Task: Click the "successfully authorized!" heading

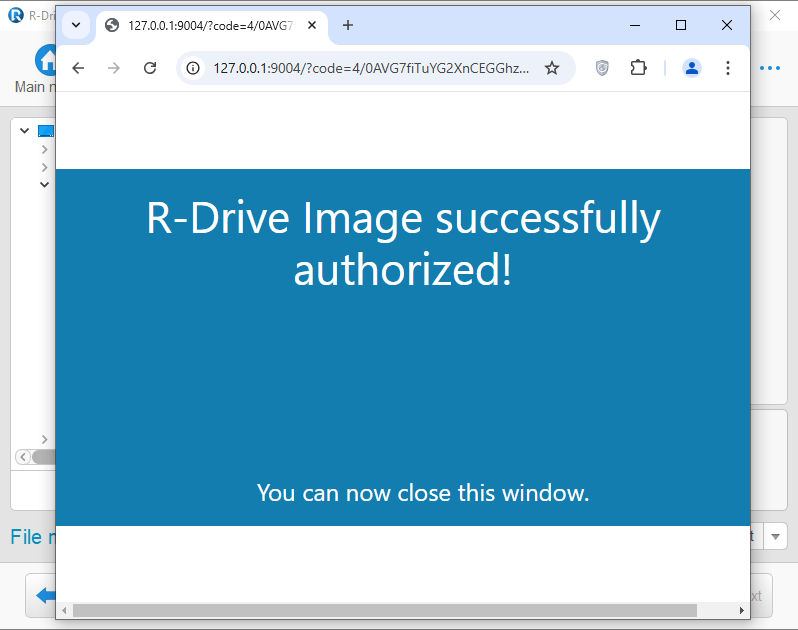Action: [x=403, y=243]
